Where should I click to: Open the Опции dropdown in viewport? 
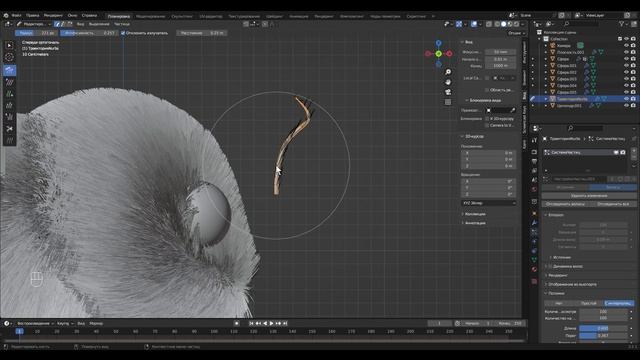click(x=516, y=33)
